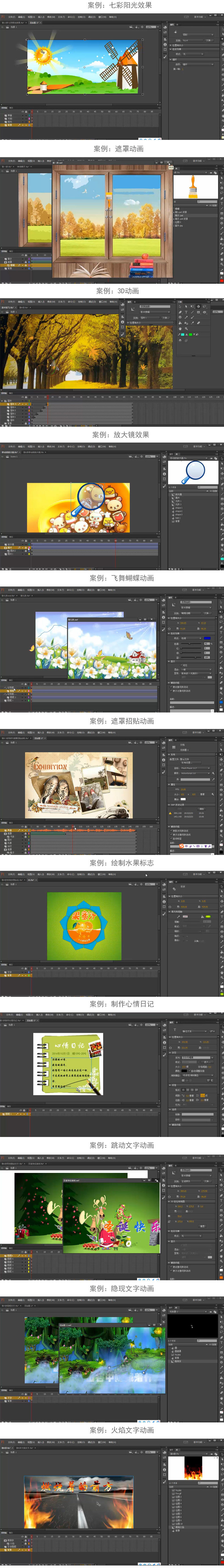Click the heading 案例：放大镜效果
This screenshot has height=1568, width=224.
click(x=121, y=435)
